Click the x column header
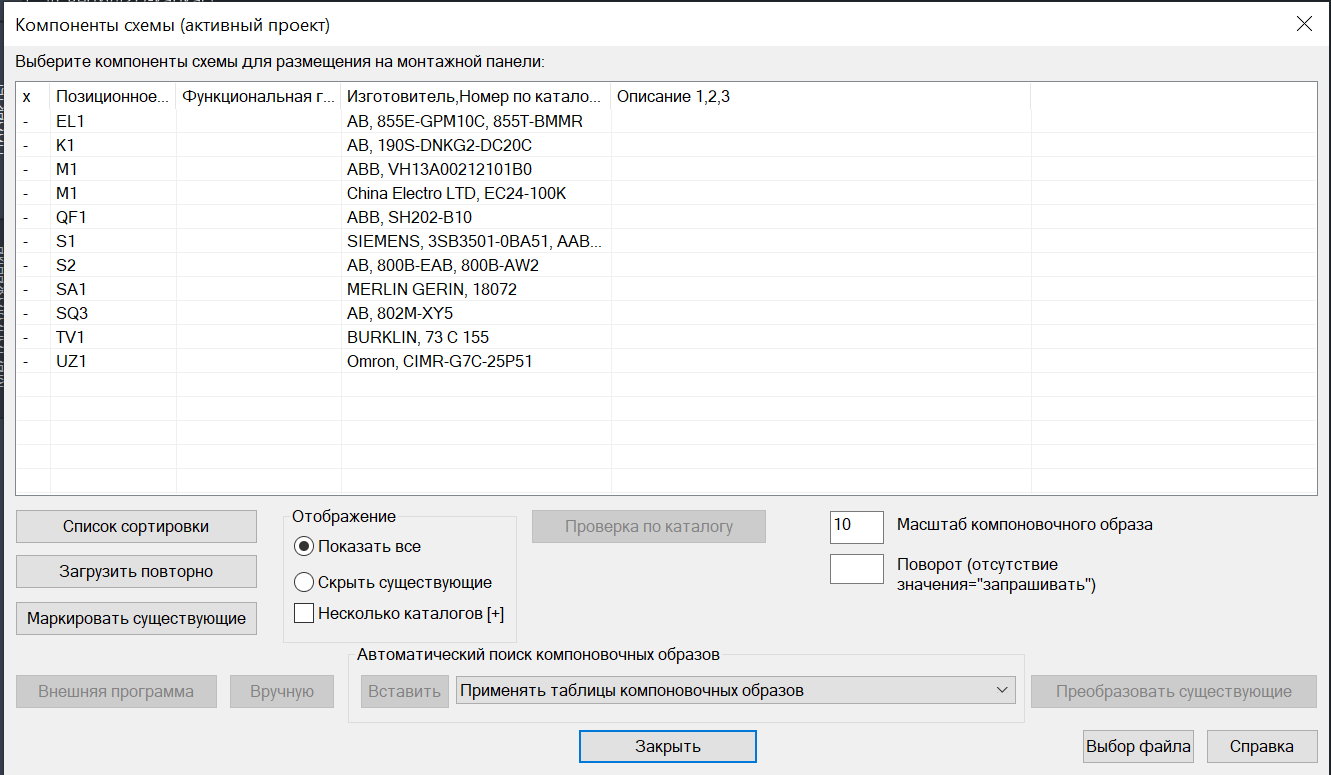Viewport: 1331px width, 775px height. pyautogui.click(x=34, y=97)
